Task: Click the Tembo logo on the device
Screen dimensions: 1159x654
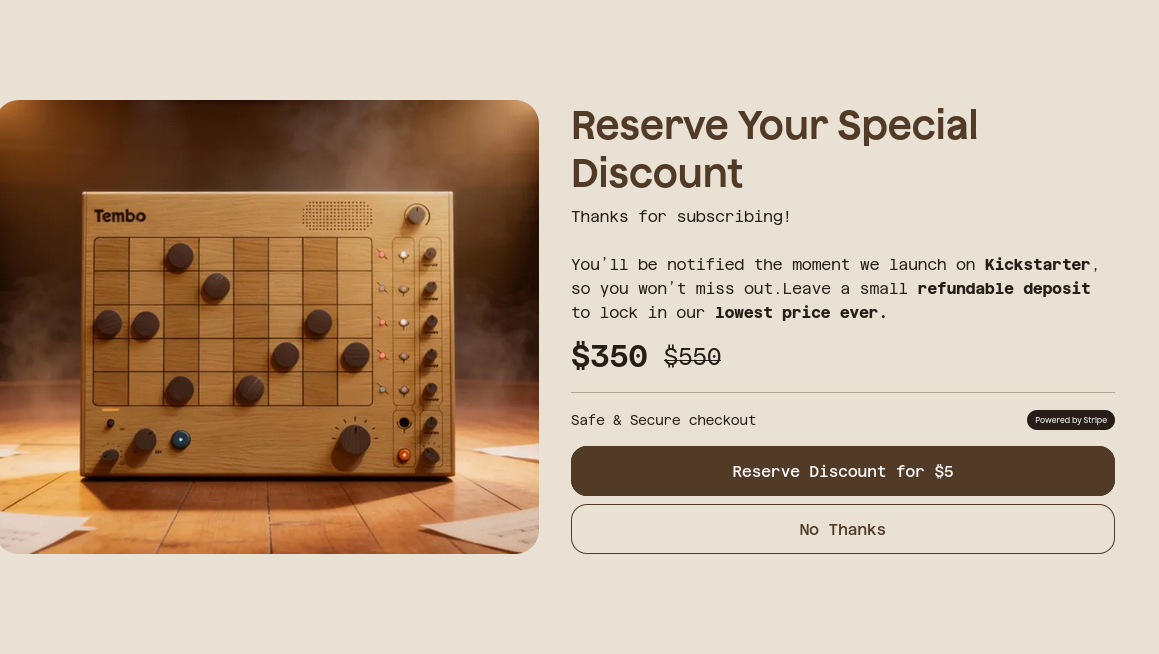Action: [x=120, y=216]
